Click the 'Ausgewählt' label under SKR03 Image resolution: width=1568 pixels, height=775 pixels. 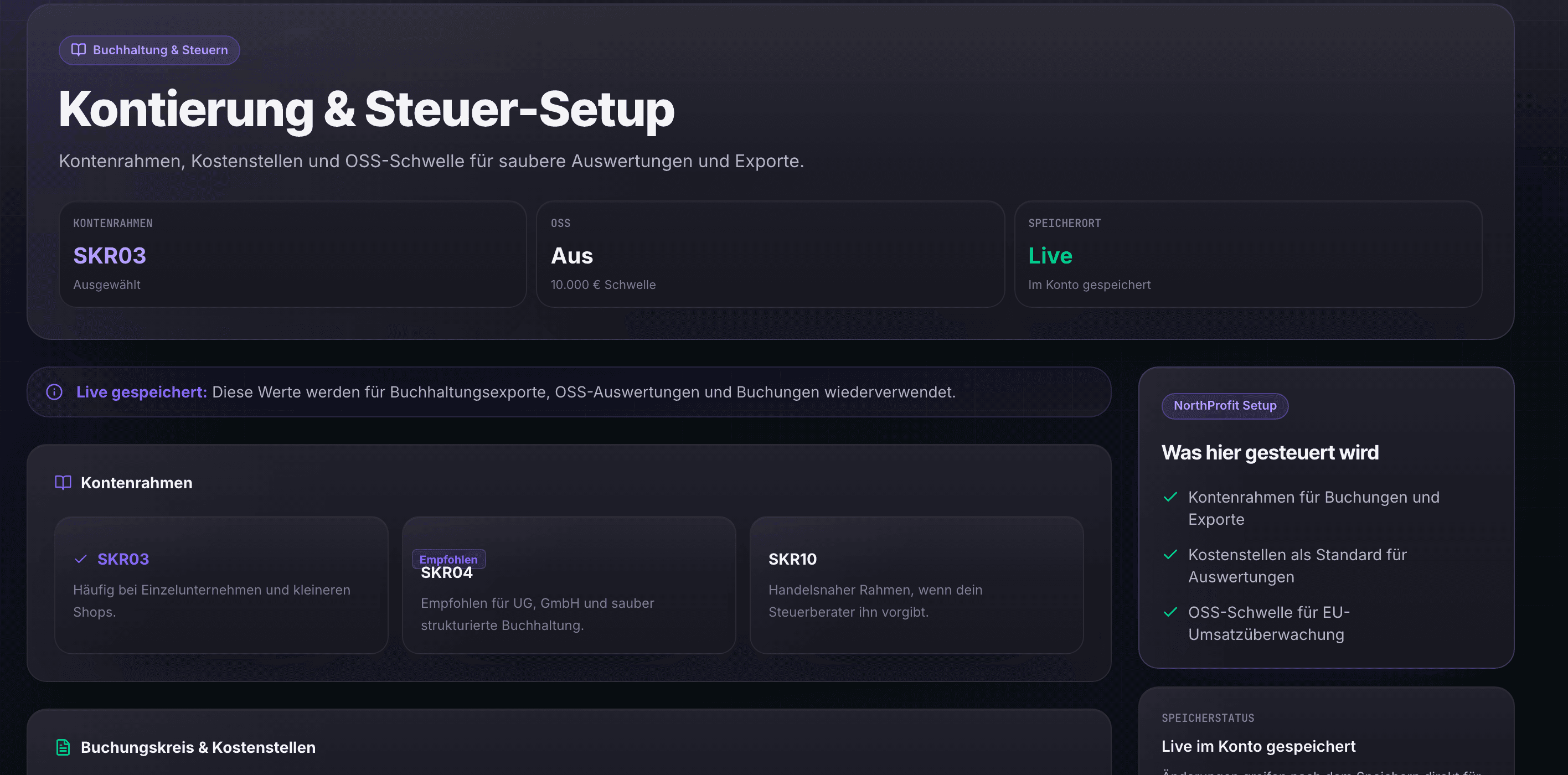[x=107, y=285]
